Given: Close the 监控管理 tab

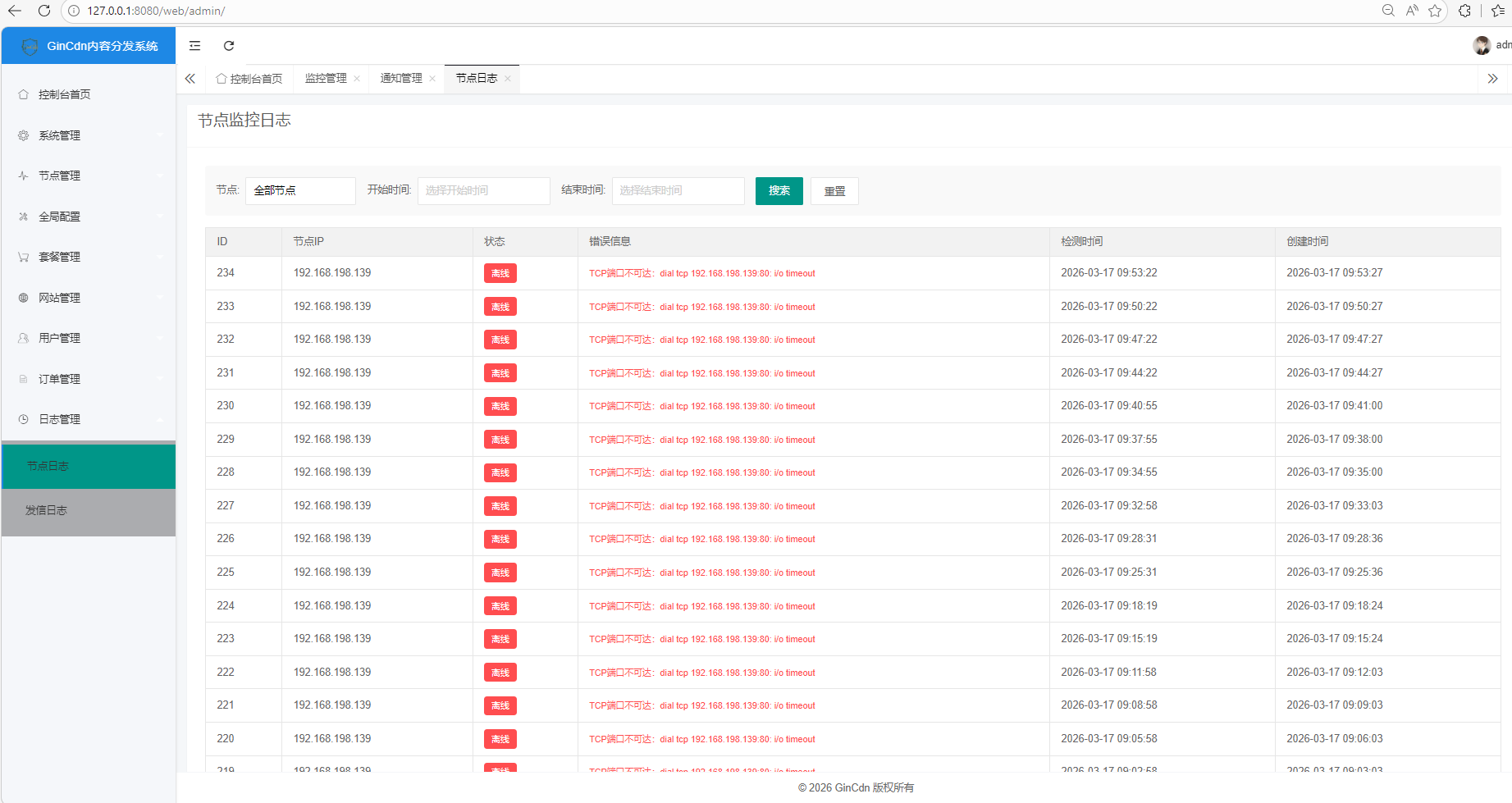Looking at the screenshot, I should (x=357, y=79).
